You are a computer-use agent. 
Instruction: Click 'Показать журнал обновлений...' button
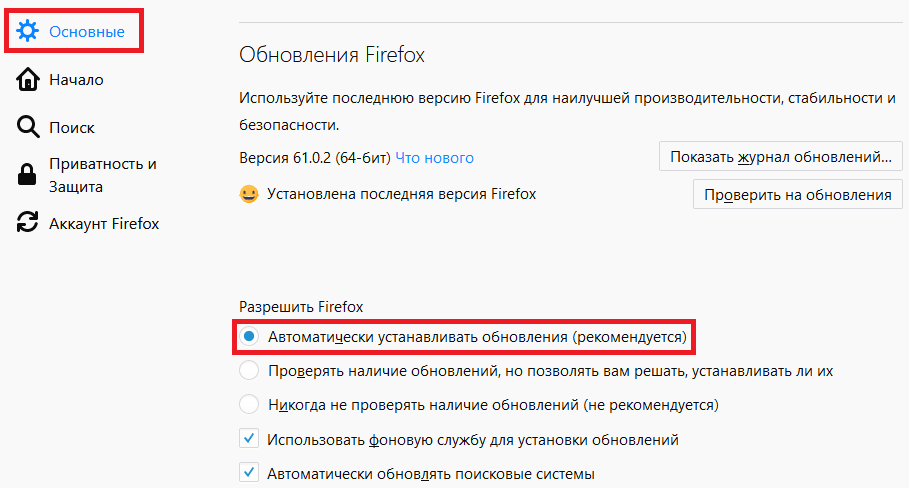[780, 157]
